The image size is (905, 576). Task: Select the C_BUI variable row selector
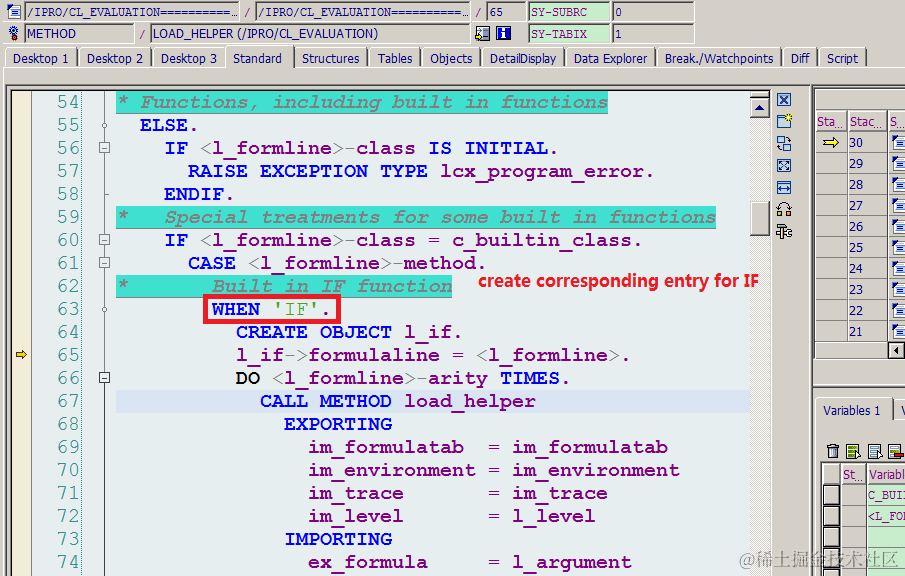coord(831,495)
